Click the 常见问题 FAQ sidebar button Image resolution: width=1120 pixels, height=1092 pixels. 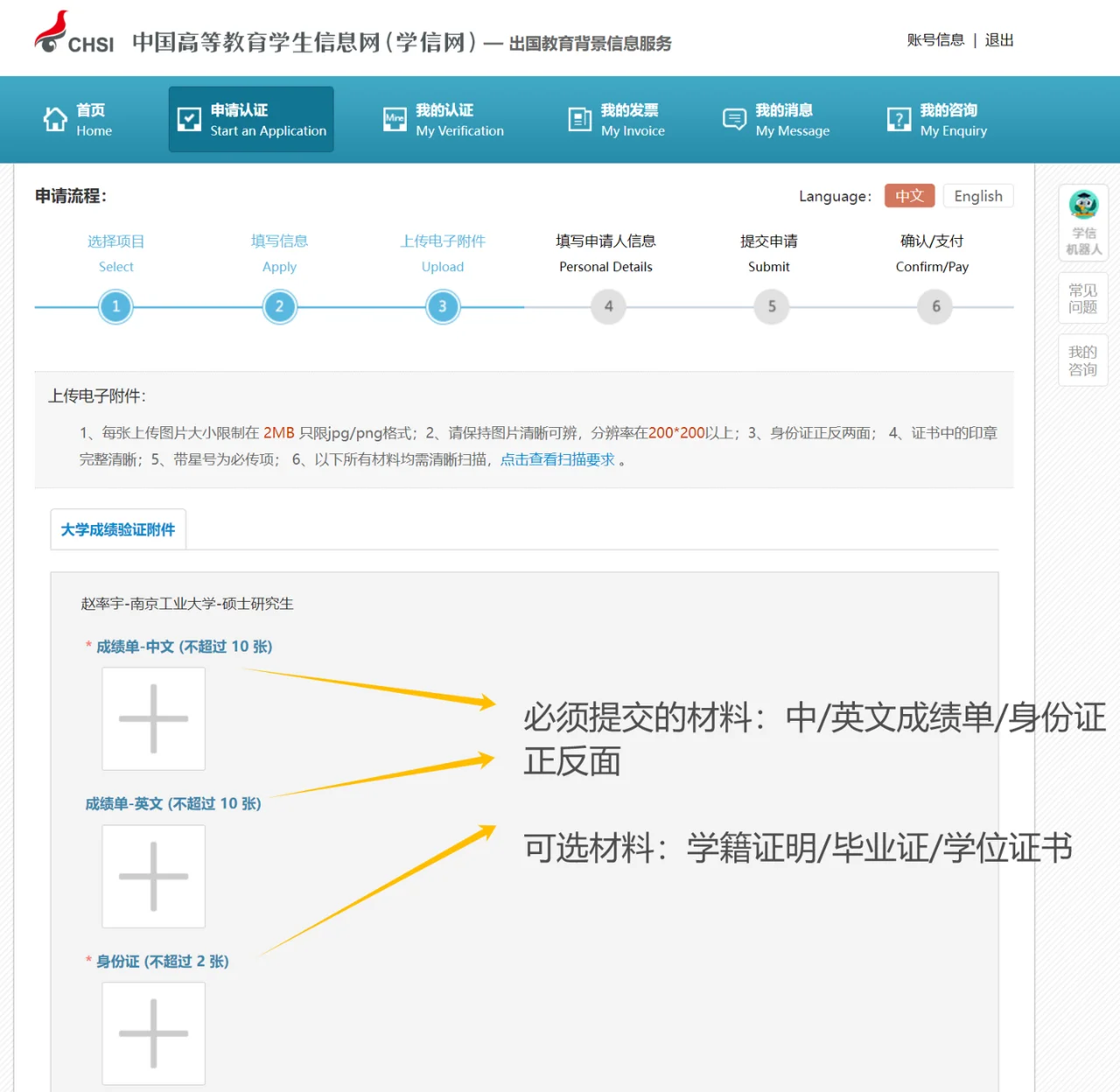(x=1082, y=298)
